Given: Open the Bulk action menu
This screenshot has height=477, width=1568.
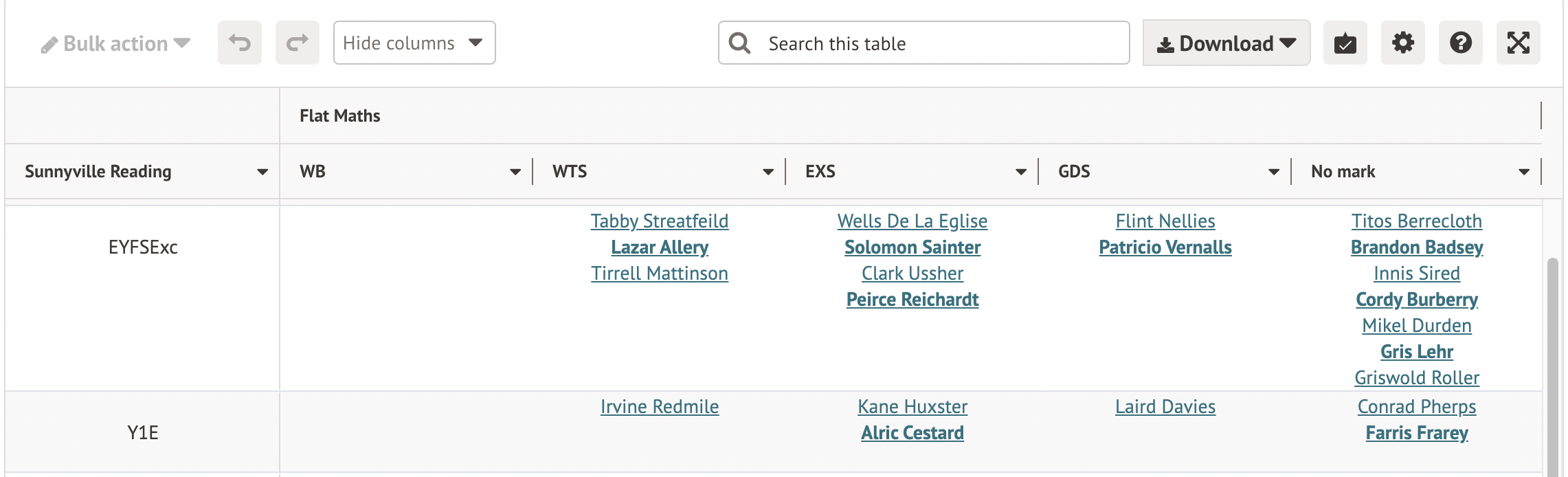Looking at the screenshot, I should tap(115, 43).
